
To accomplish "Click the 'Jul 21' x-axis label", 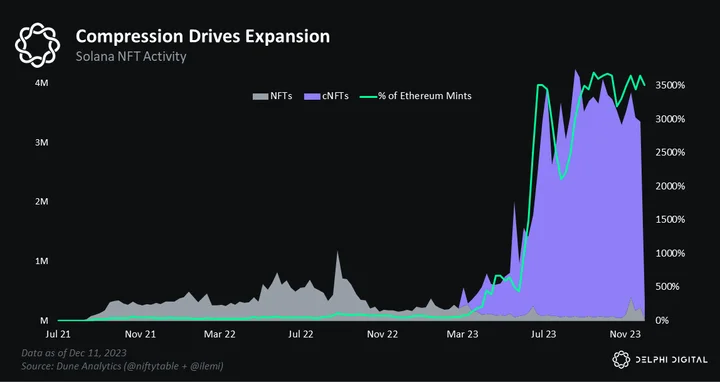I will 58,334.
